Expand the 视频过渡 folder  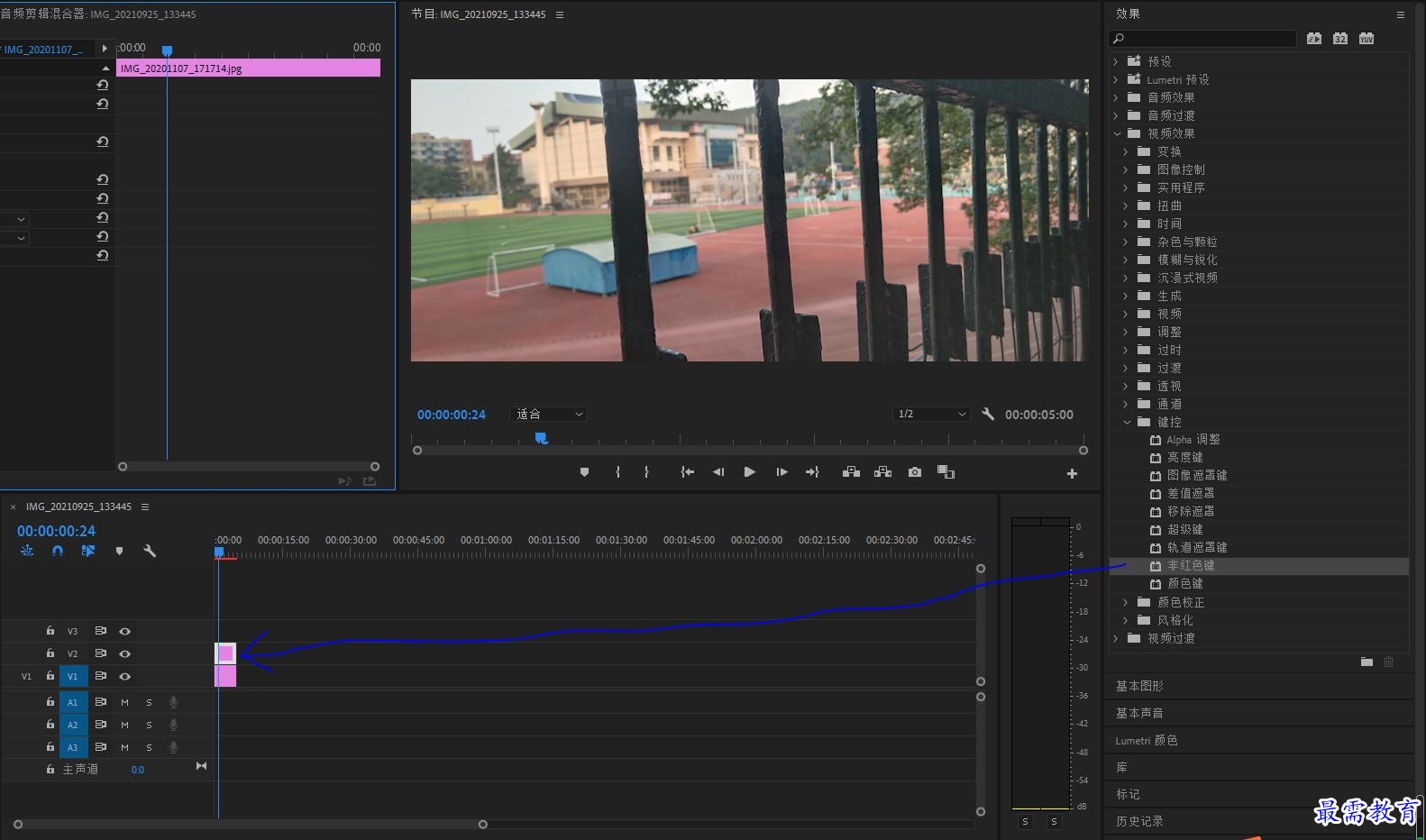tap(1116, 638)
